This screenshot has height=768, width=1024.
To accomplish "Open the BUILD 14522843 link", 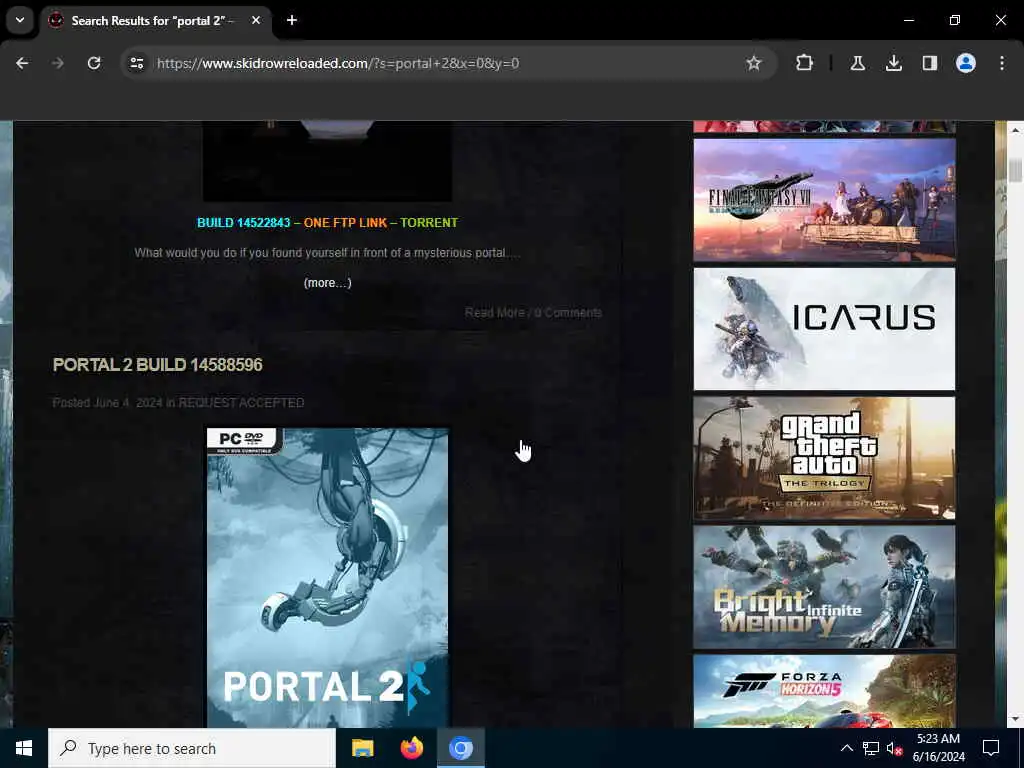I will 244,223.
